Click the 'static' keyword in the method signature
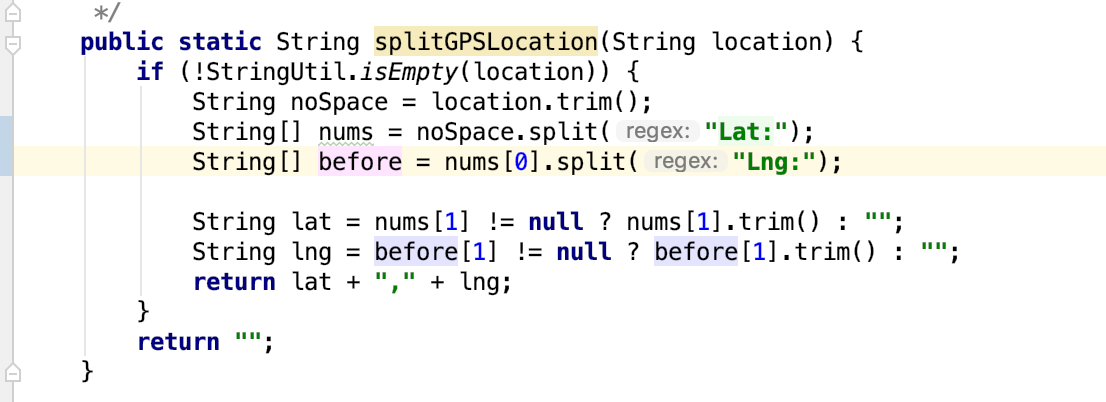 tap(219, 42)
